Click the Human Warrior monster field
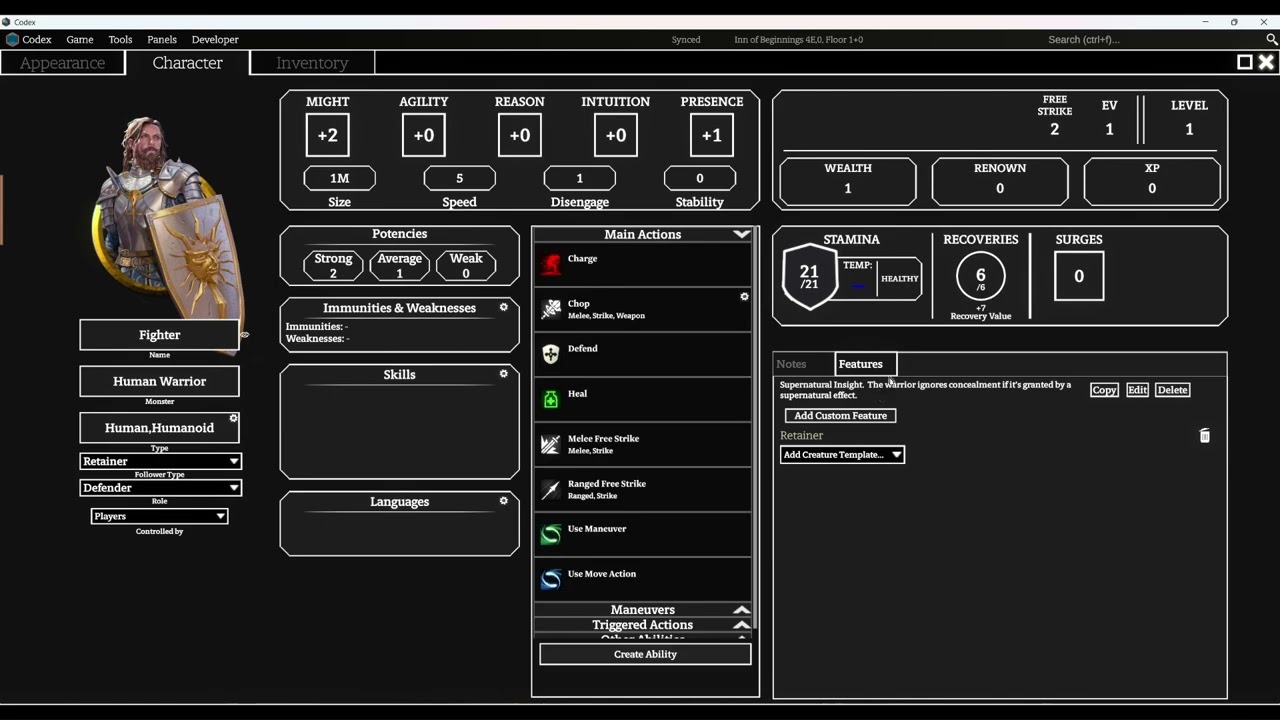Screen dimensions: 1280x720 point(160,381)
